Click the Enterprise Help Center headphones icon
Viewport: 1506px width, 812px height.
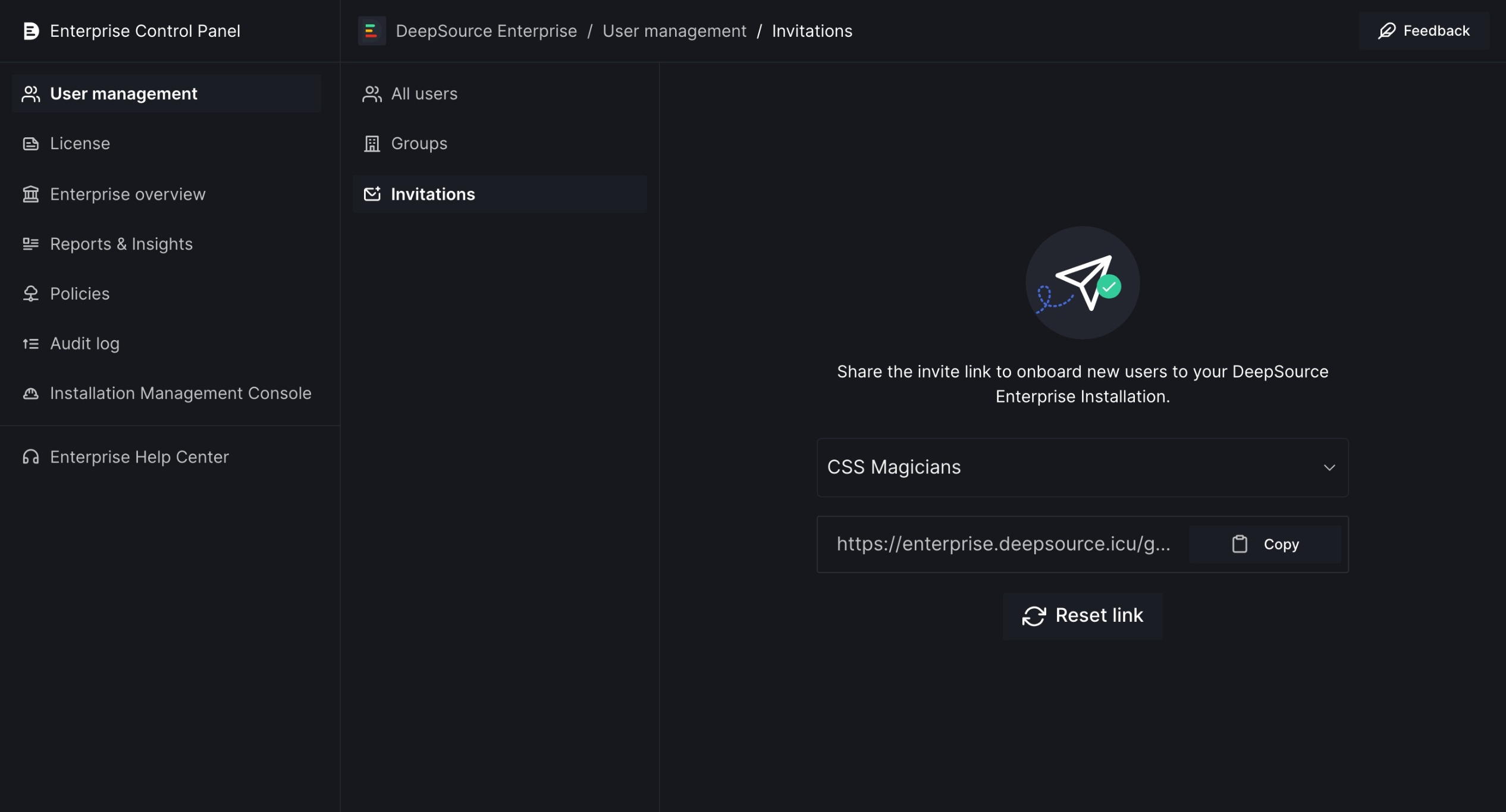coord(31,457)
